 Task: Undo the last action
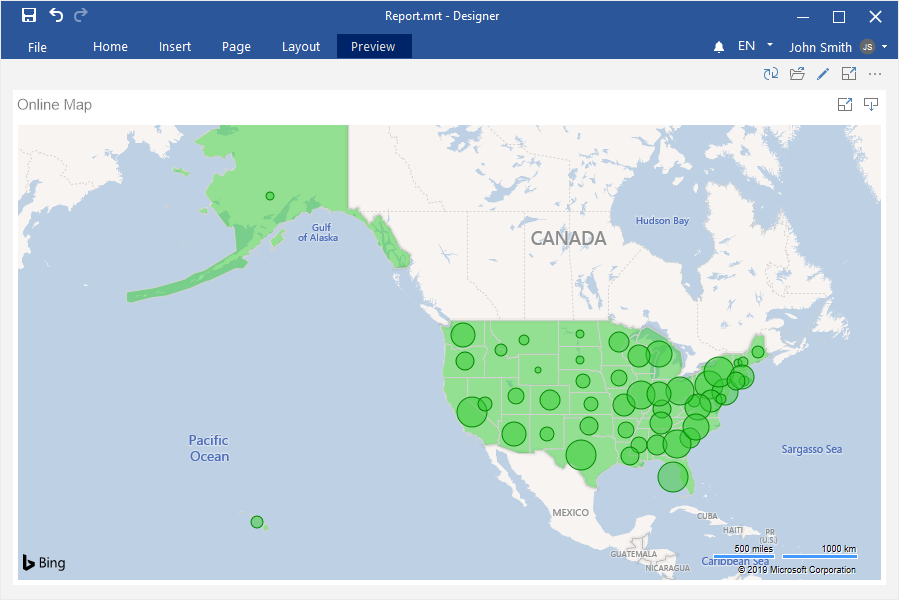56,15
